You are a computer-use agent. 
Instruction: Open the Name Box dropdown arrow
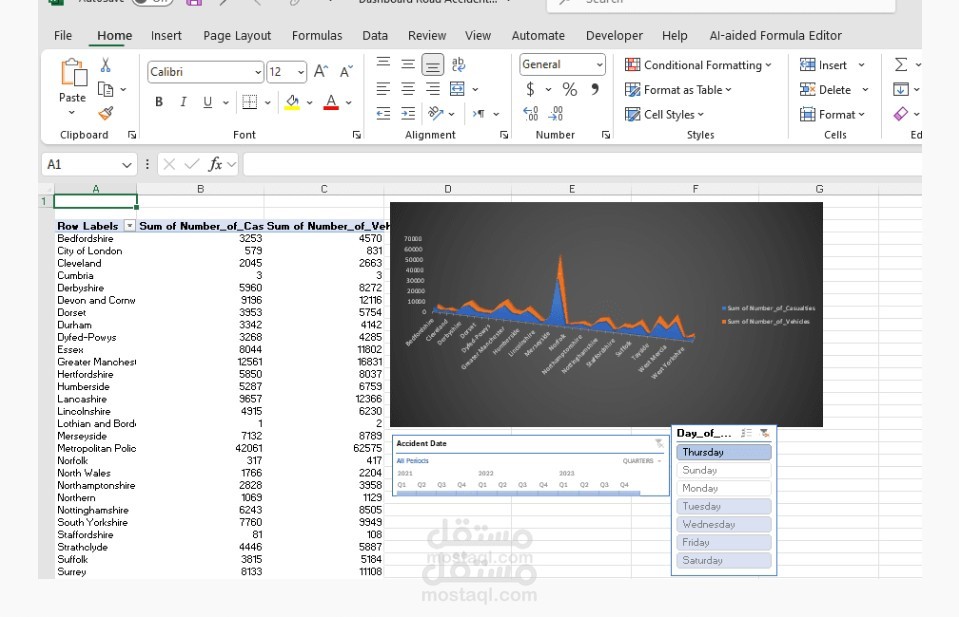tap(126, 164)
